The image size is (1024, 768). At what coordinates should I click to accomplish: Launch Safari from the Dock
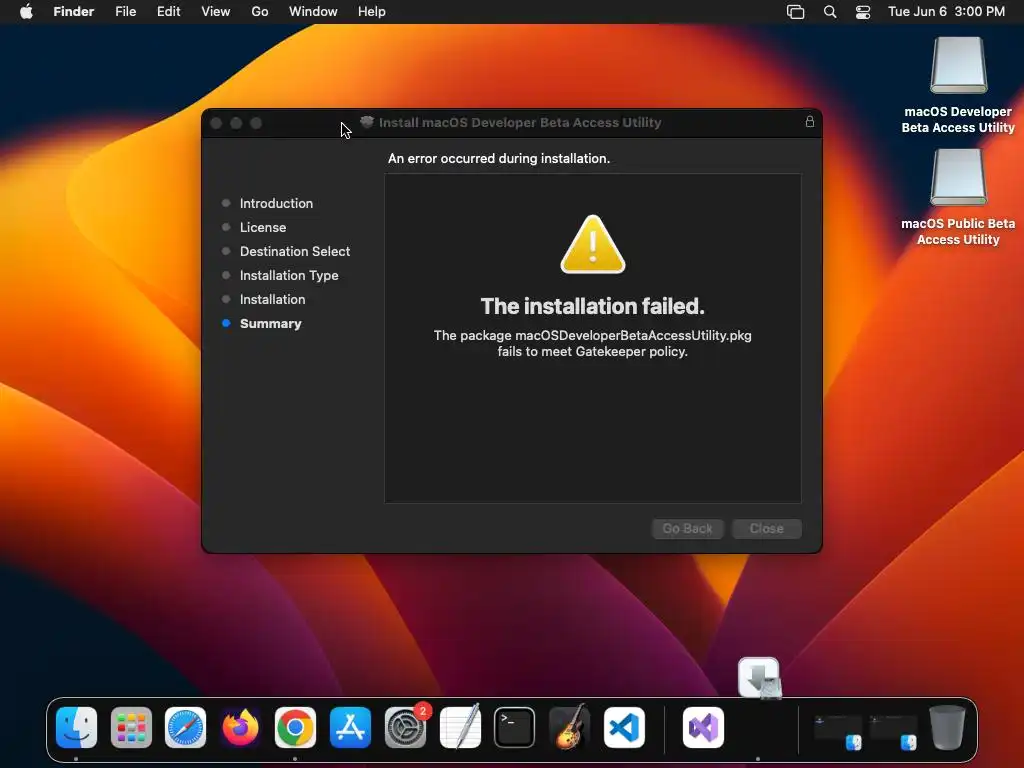[185, 727]
